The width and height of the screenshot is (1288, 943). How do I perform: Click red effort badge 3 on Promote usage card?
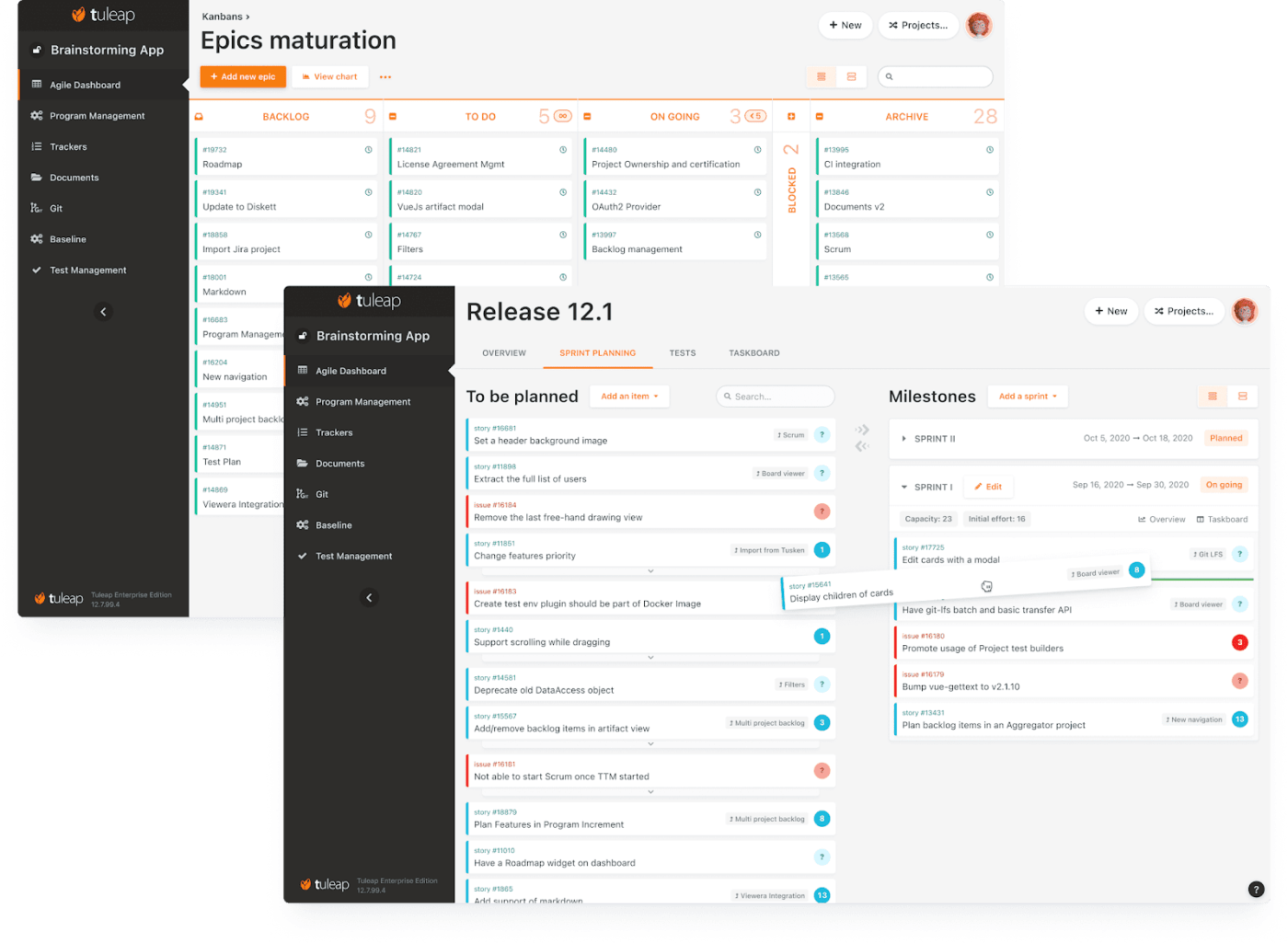[x=1239, y=642]
